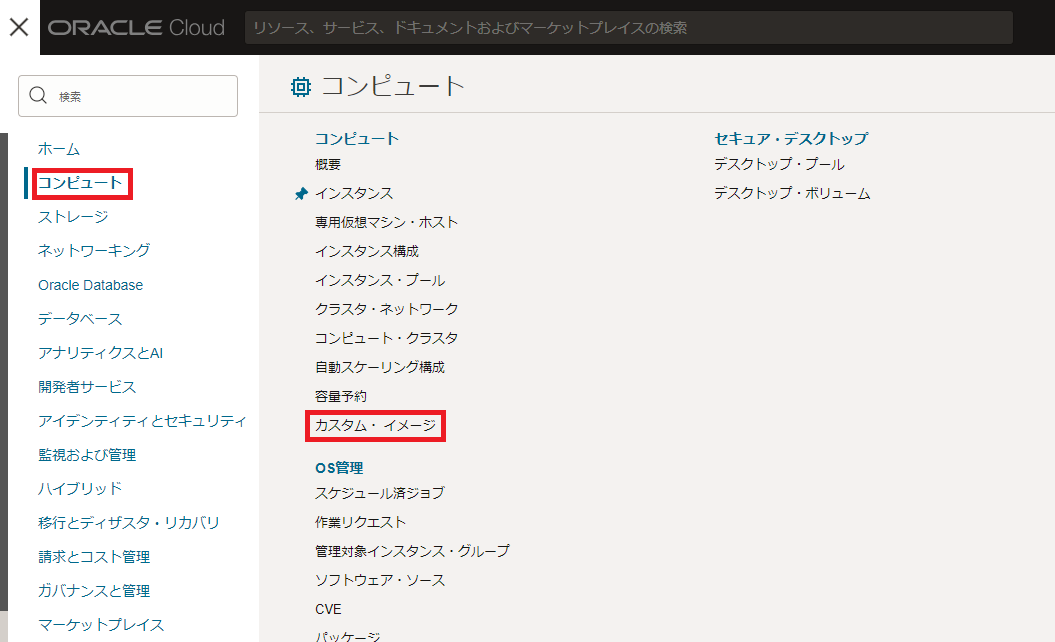Open スケジュール済ジョブ under OS管理
Screen dimensions: 1055x642
tap(380, 493)
